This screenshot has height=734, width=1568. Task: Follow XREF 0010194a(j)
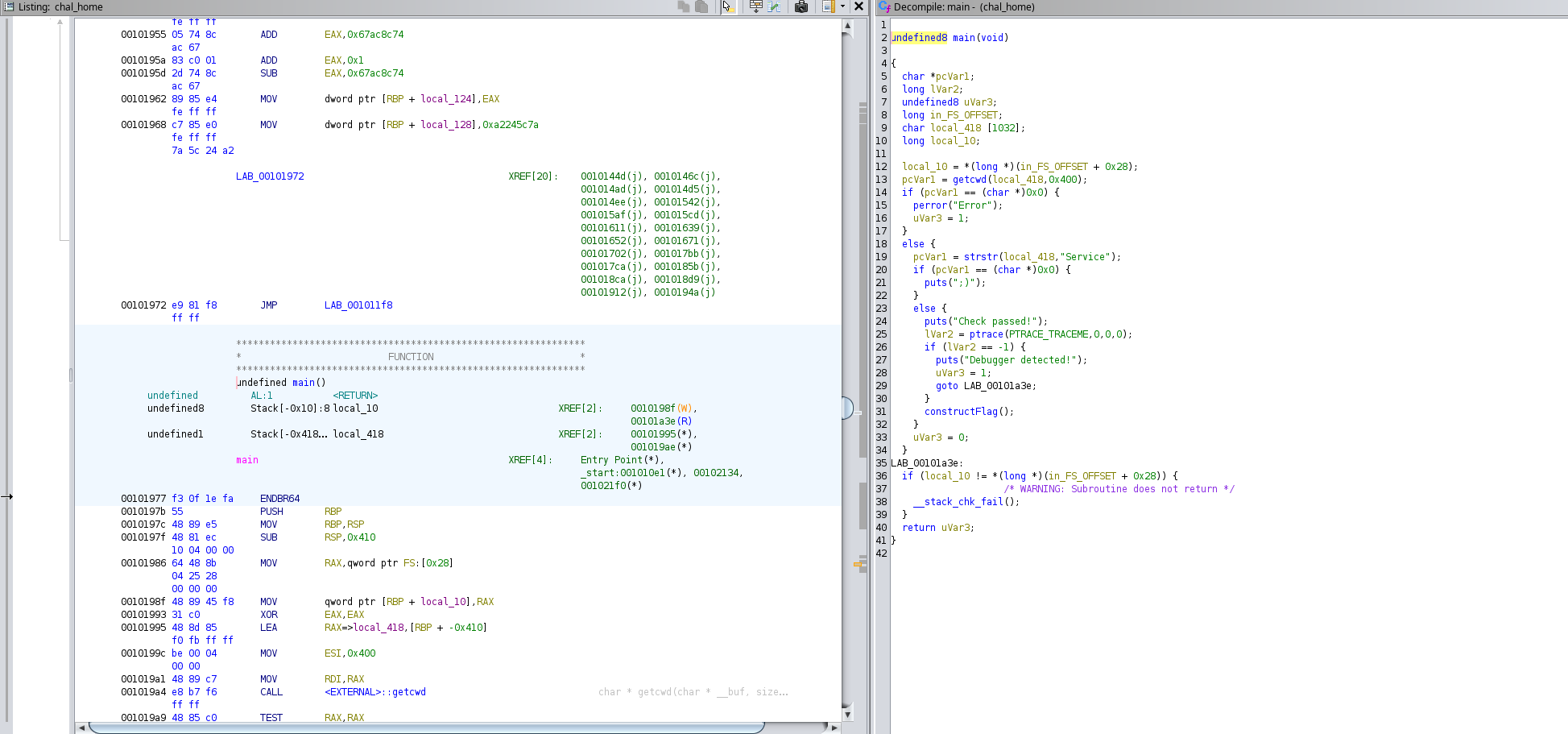(x=685, y=292)
